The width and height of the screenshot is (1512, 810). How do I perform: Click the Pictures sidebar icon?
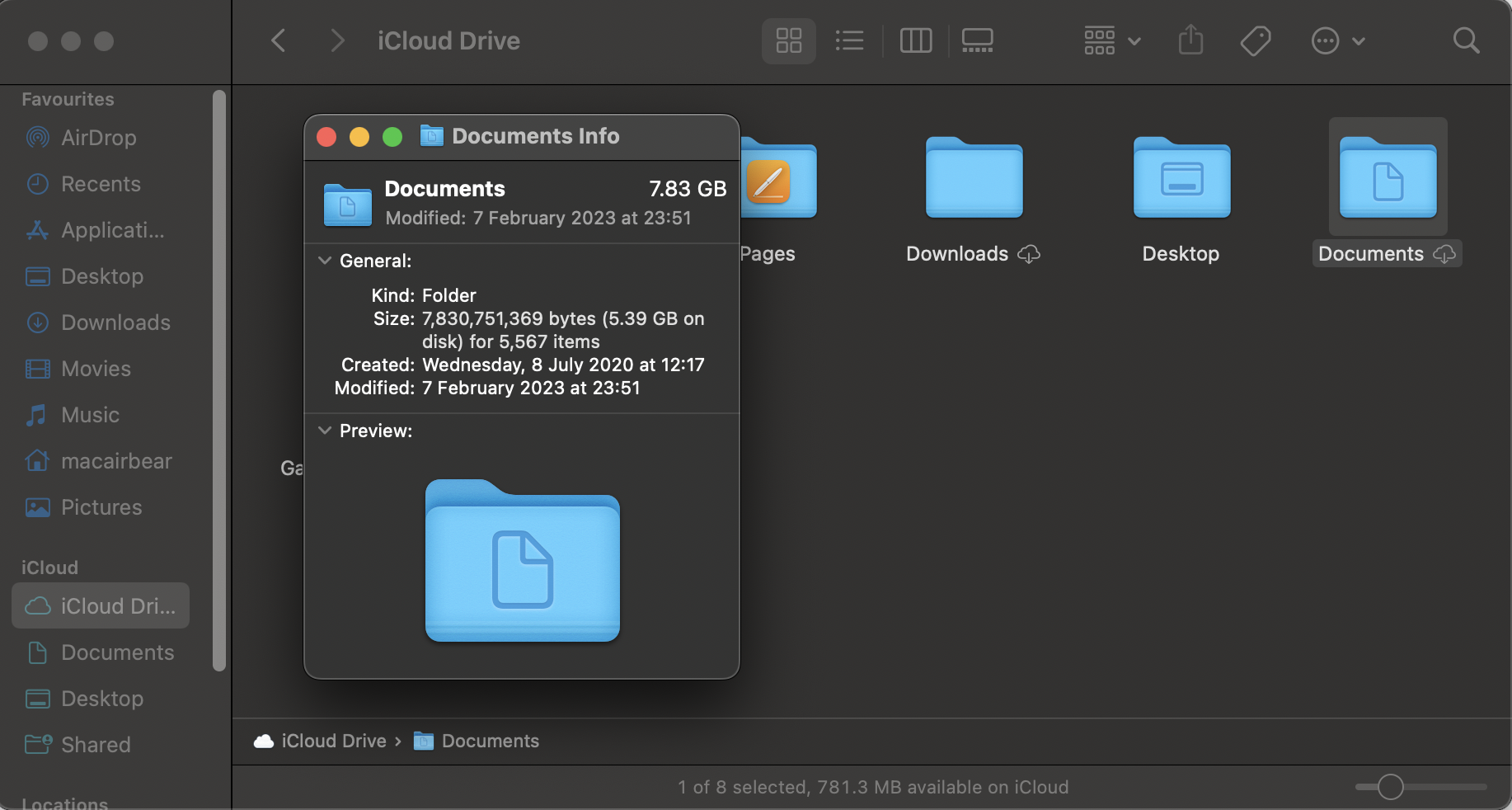[x=38, y=507]
